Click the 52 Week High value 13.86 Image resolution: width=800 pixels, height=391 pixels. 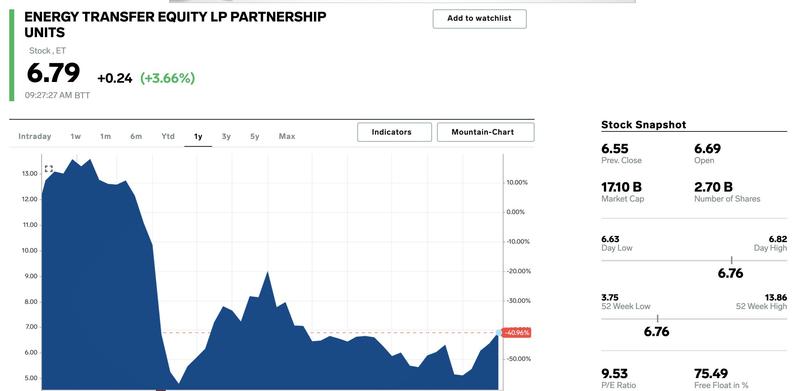776,298
